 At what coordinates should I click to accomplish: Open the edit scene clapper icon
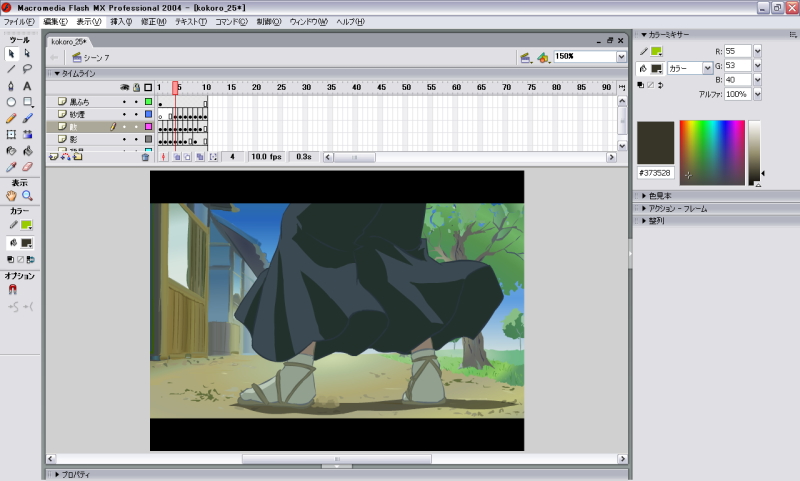[525, 58]
